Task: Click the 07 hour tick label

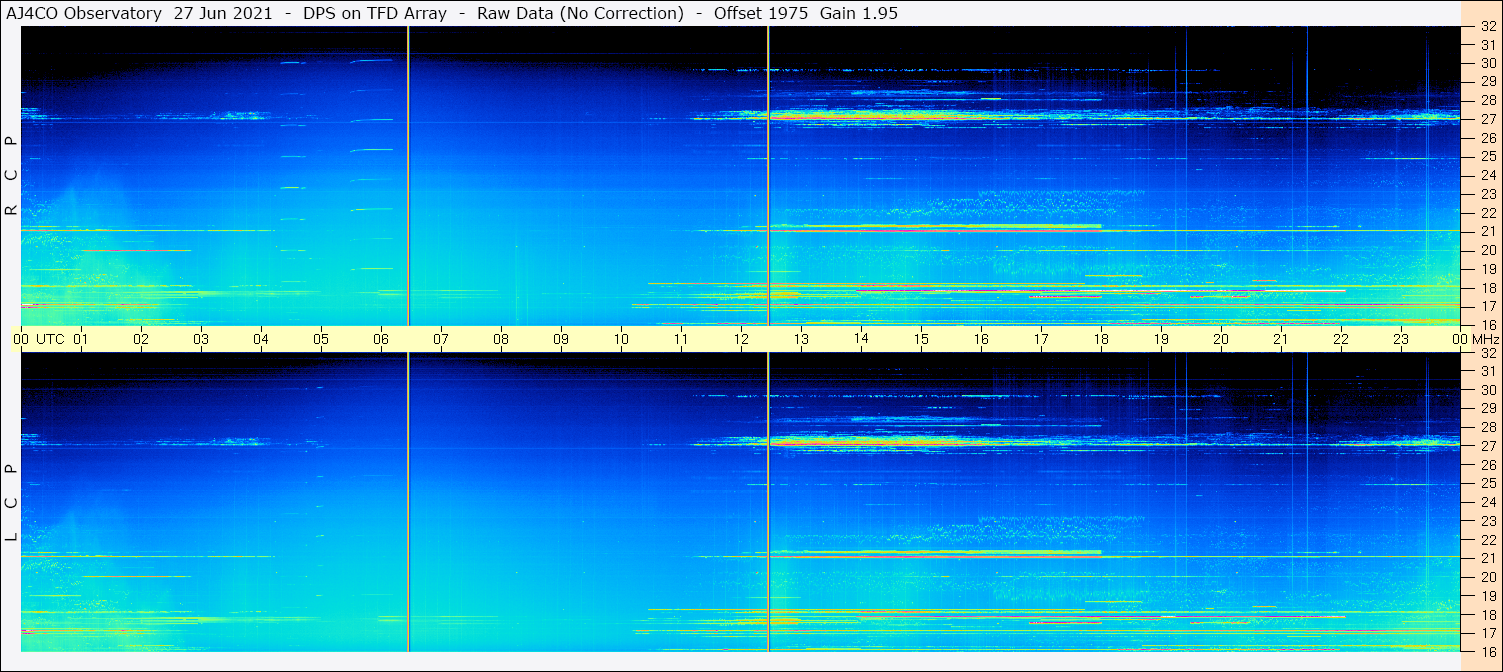Action: click(x=441, y=339)
